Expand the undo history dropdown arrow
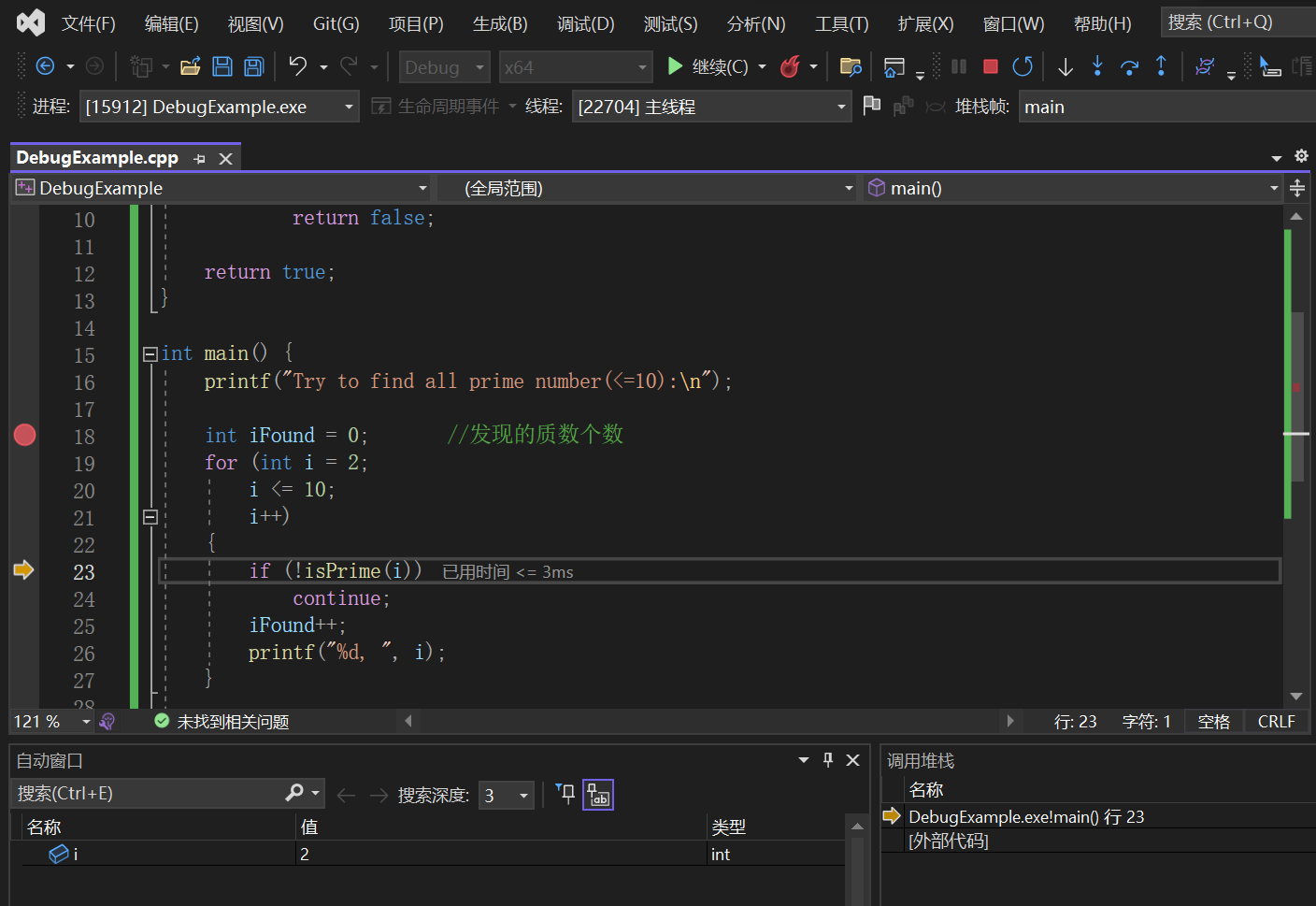1316x906 pixels. pos(323,67)
